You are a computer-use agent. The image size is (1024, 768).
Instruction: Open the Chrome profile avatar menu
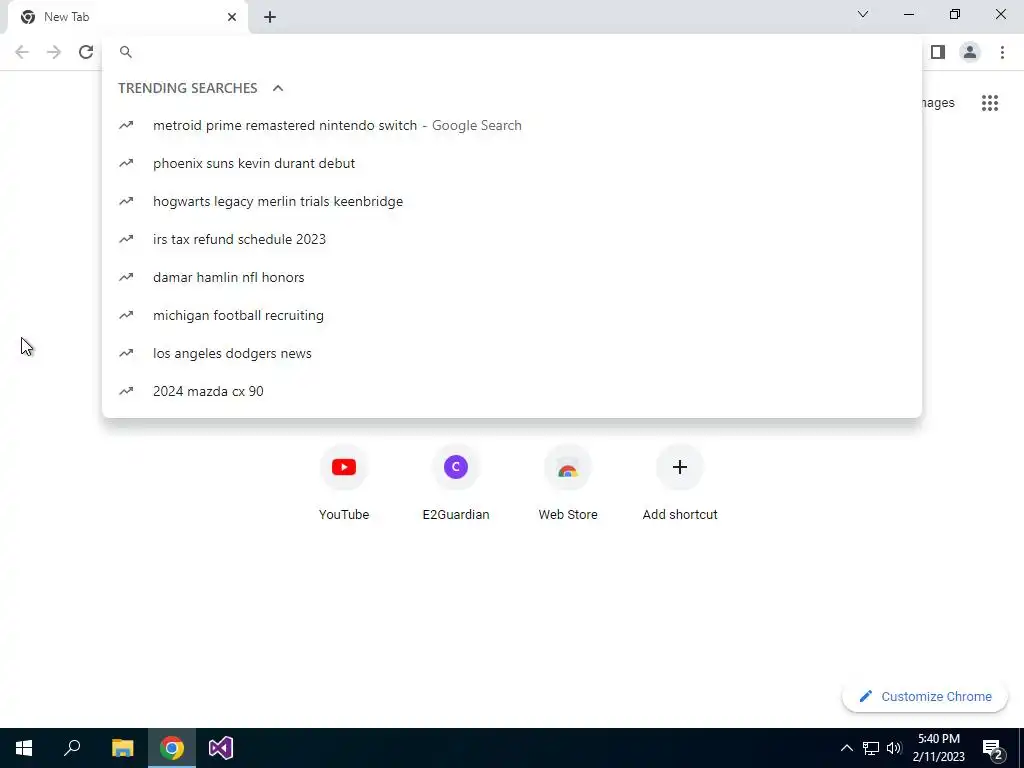pos(970,52)
